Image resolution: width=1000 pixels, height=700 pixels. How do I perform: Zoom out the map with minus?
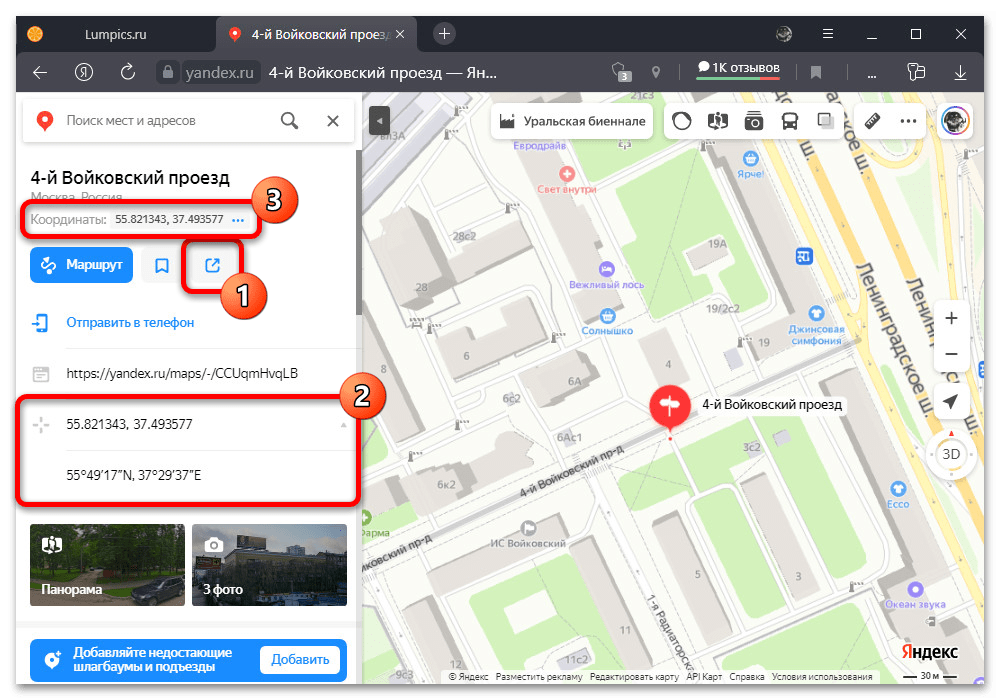pyautogui.click(x=951, y=354)
